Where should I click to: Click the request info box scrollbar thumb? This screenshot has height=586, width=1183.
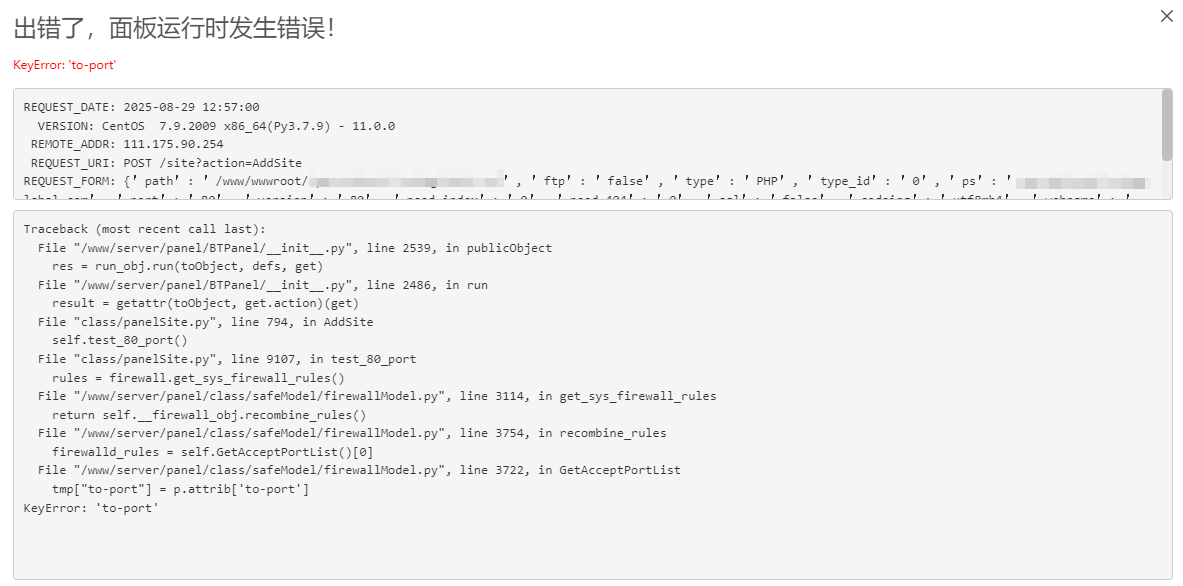pos(1166,124)
